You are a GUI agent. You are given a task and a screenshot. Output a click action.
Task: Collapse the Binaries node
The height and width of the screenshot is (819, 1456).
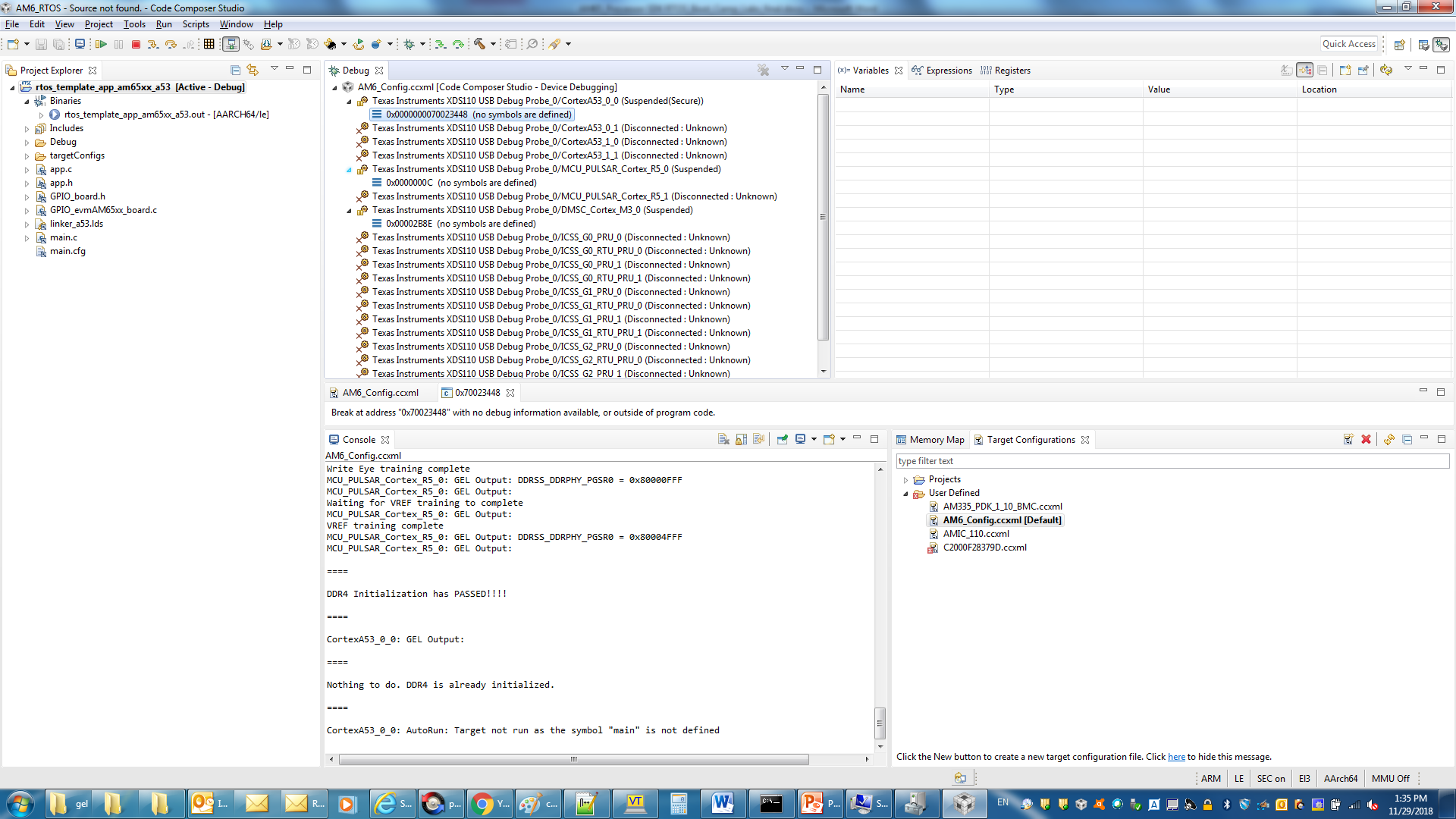[x=27, y=102]
